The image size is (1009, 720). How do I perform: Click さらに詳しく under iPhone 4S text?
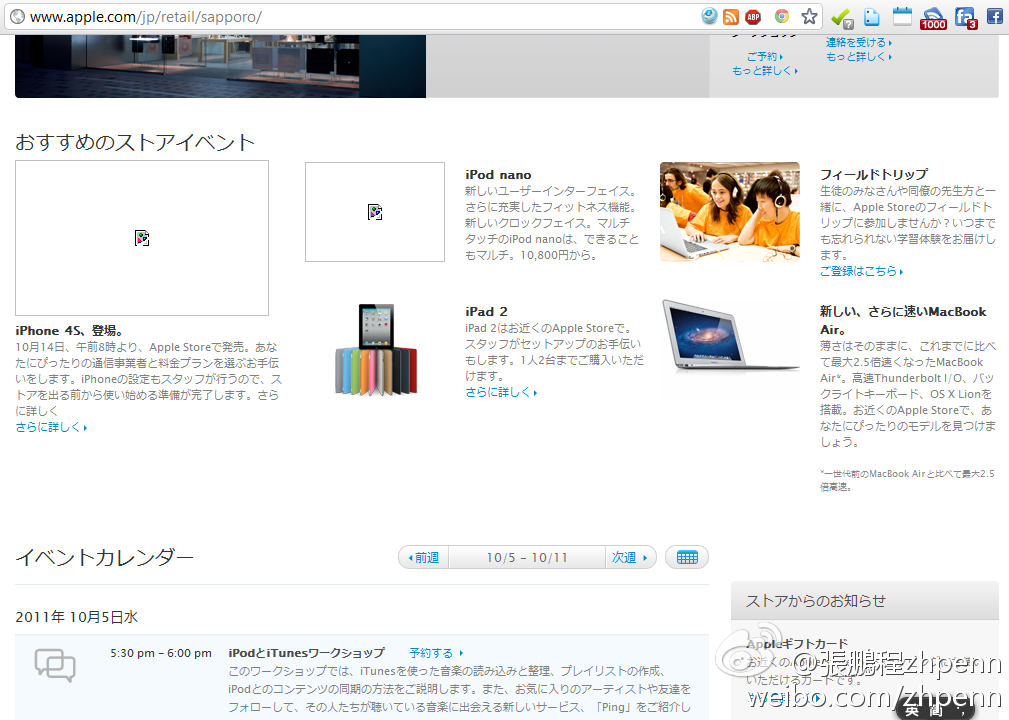tap(51, 427)
